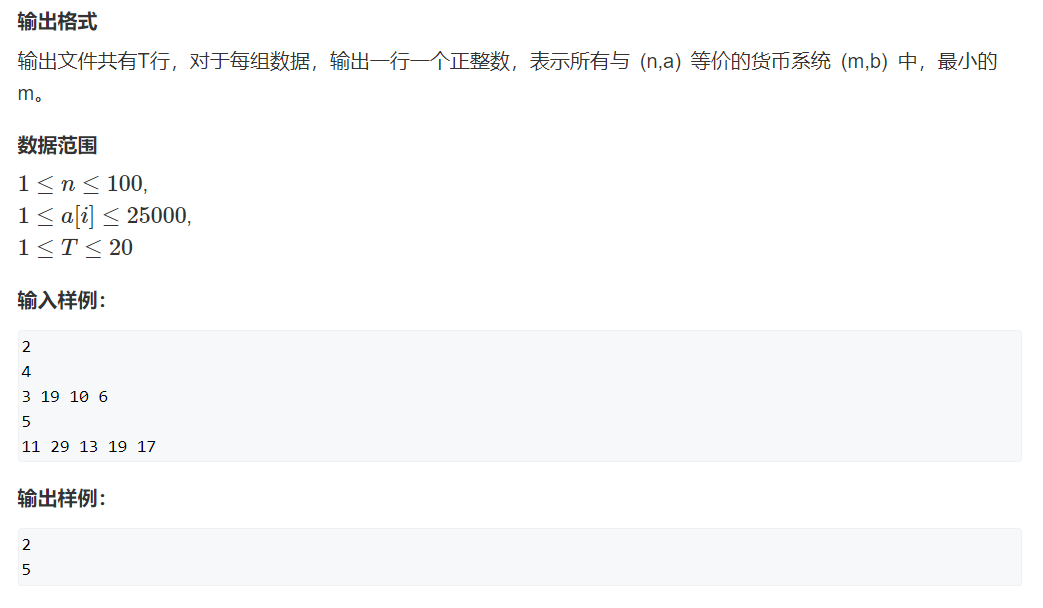Click line '5' in the output sample block

tap(26, 570)
